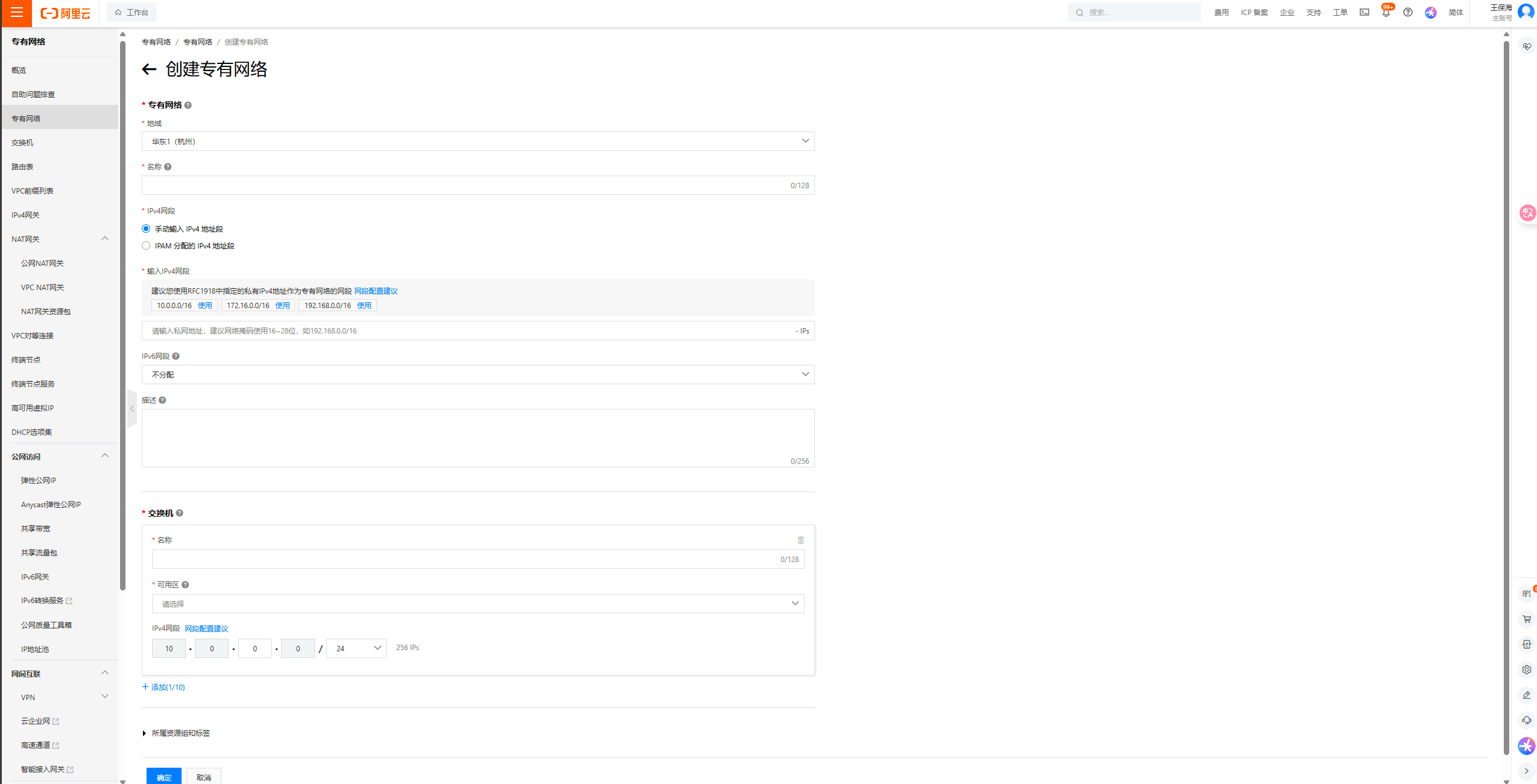Open the hamburger menu at top left
Viewport: 1537px width, 784px height.
16,13
